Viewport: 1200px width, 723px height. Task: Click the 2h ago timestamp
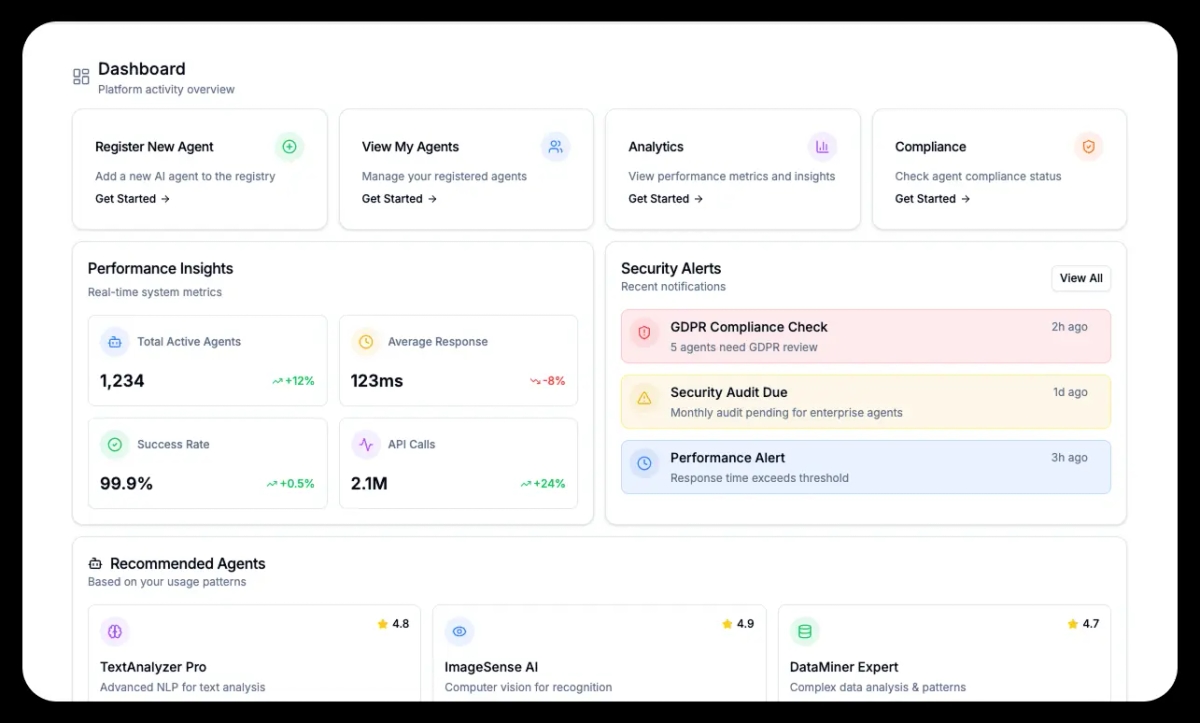pos(1069,327)
